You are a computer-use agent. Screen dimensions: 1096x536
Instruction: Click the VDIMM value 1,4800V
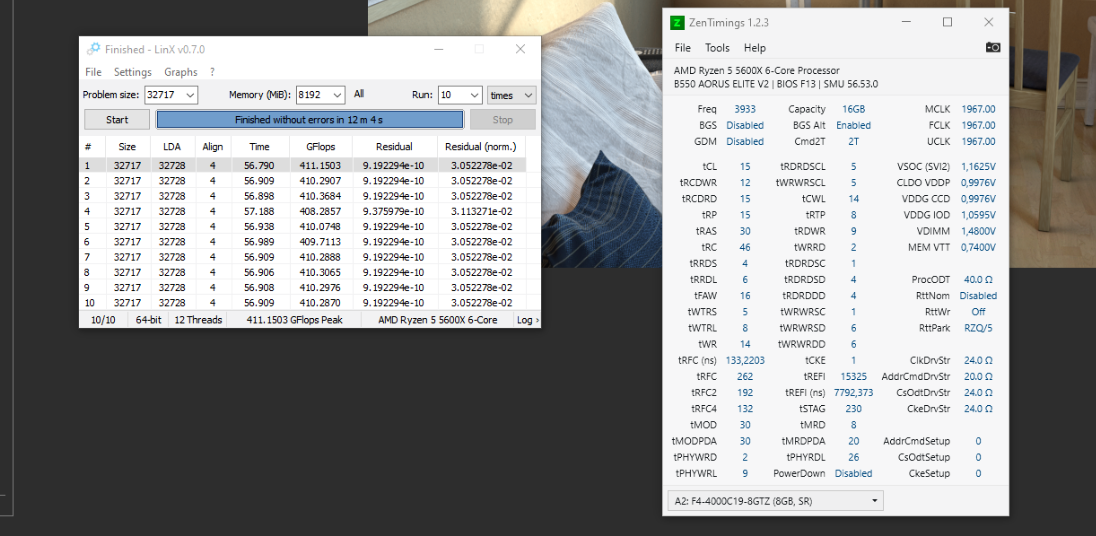coord(978,231)
